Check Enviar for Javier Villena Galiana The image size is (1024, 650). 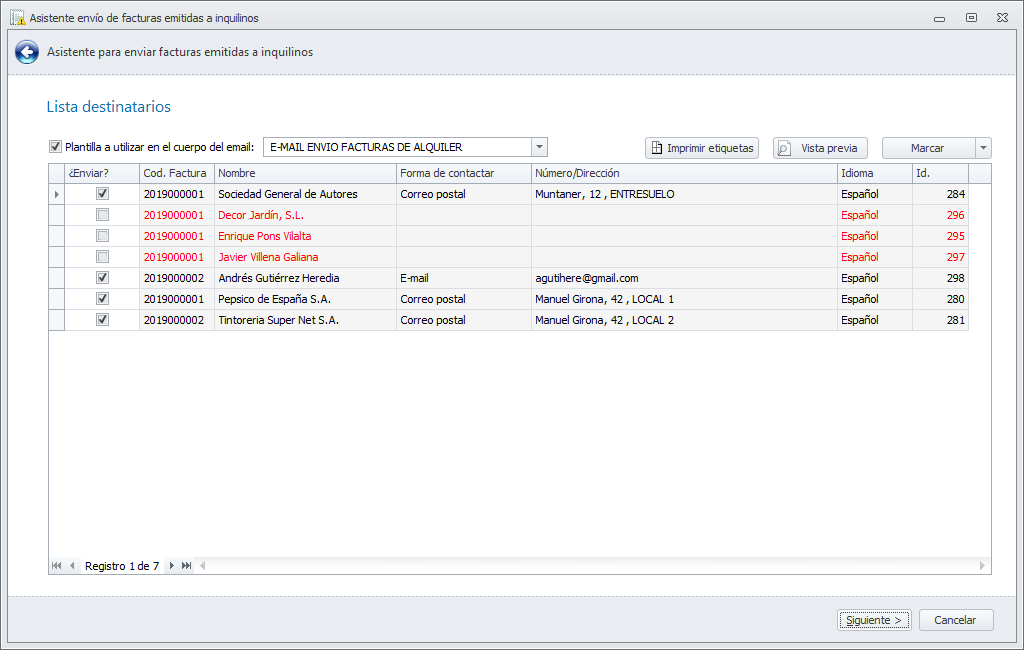tap(103, 256)
